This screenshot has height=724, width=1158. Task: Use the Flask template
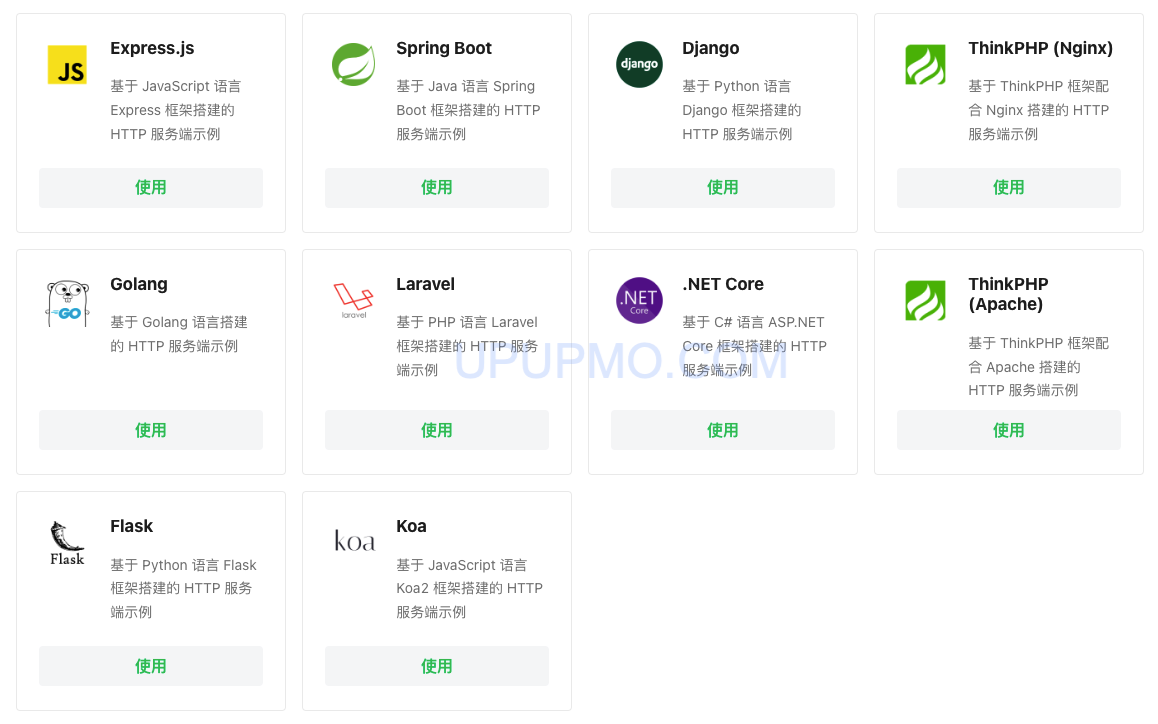pos(151,666)
